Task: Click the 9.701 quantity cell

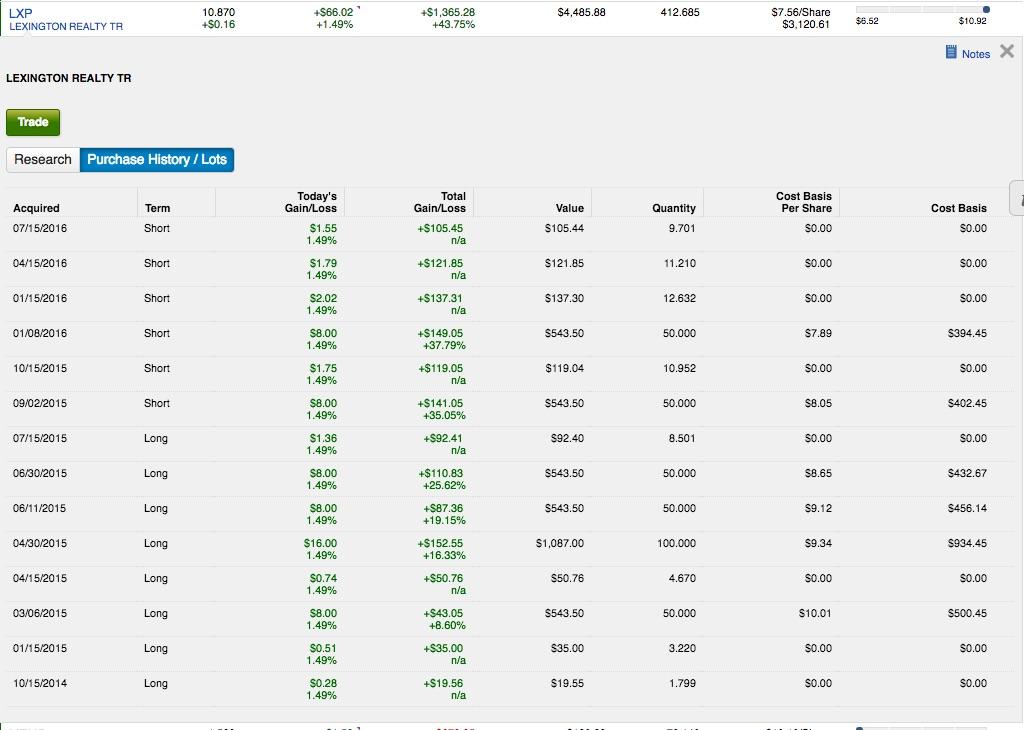Action: pos(682,229)
